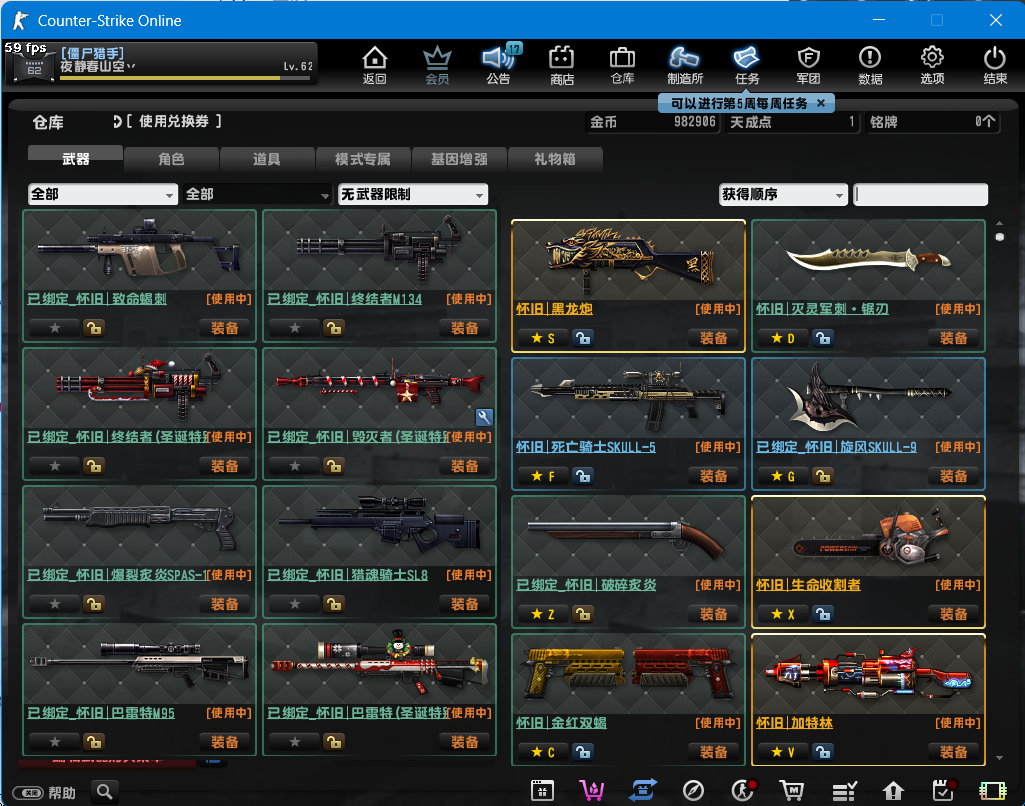1025x806 pixels.
Task: Click the running figure icon with red dot
Action: click(x=743, y=790)
